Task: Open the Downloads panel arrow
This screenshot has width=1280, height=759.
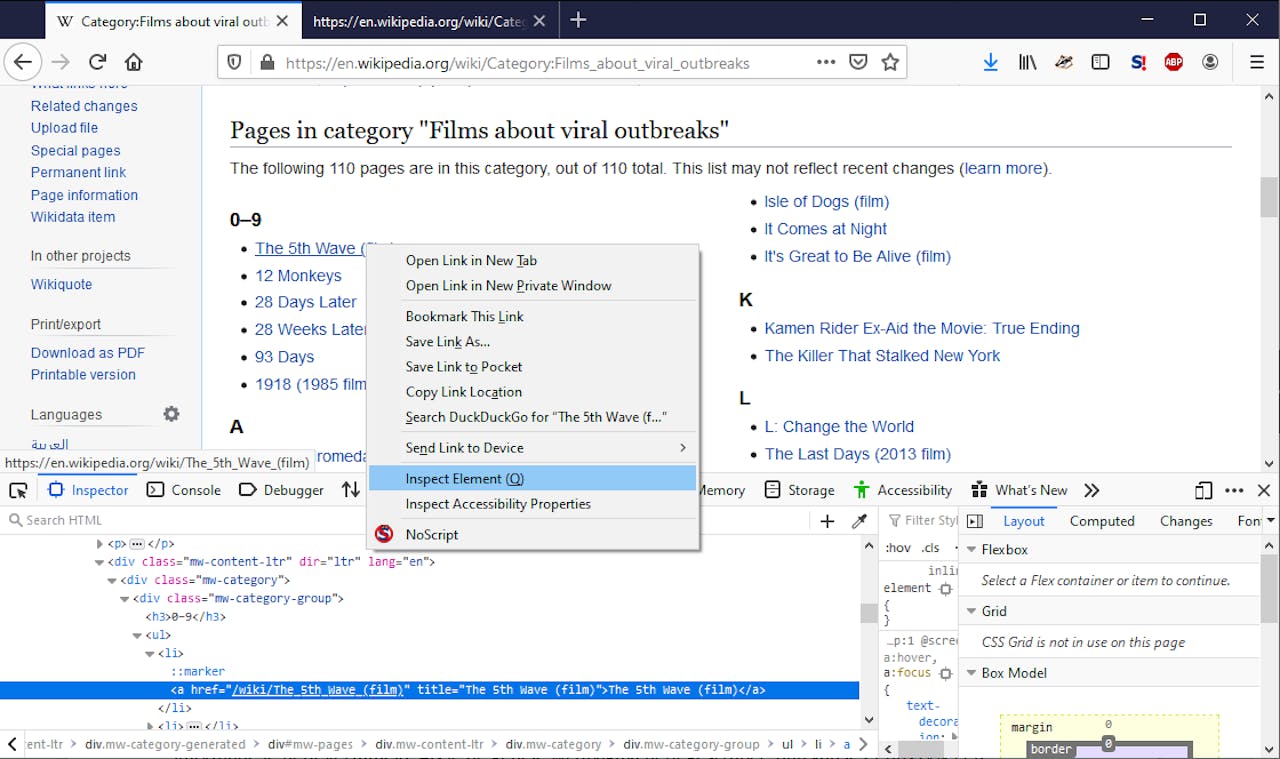Action: pos(990,62)
